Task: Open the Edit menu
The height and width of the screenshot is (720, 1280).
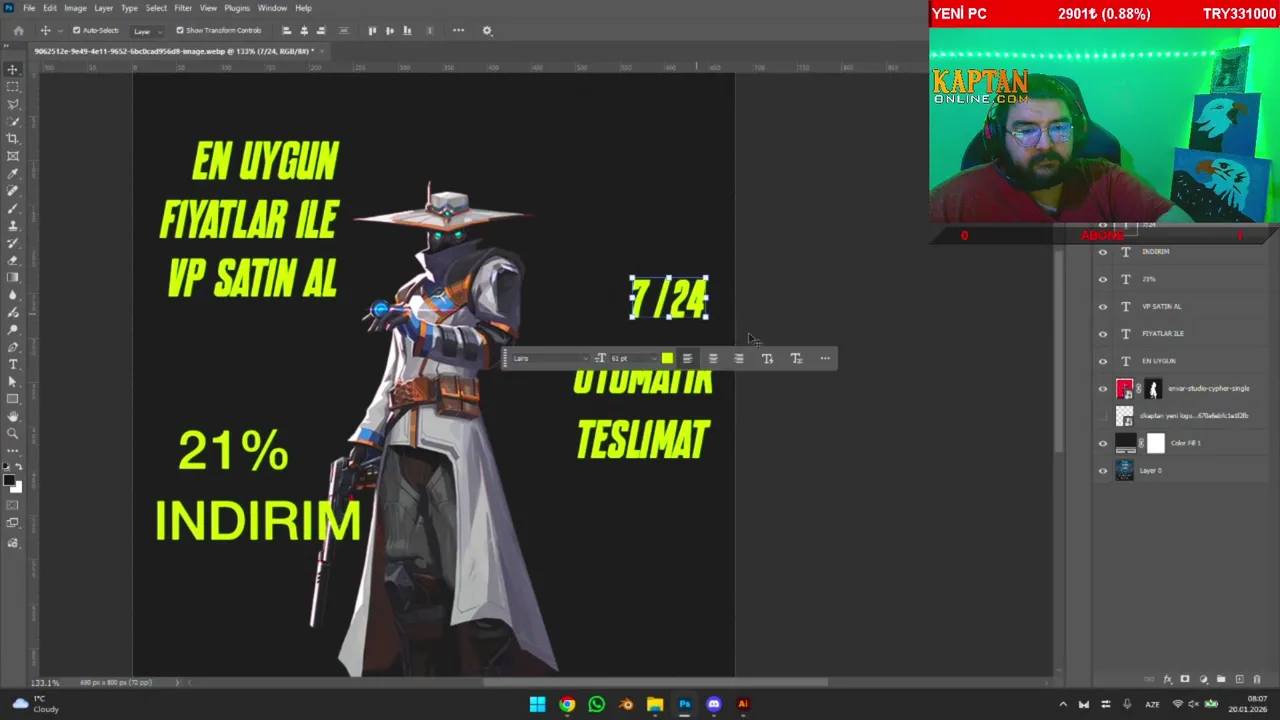Action: tap(49, 8)
